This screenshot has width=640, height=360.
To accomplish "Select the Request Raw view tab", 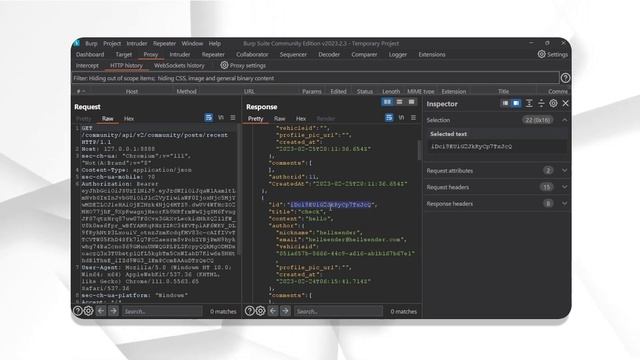I will point(108,118).
